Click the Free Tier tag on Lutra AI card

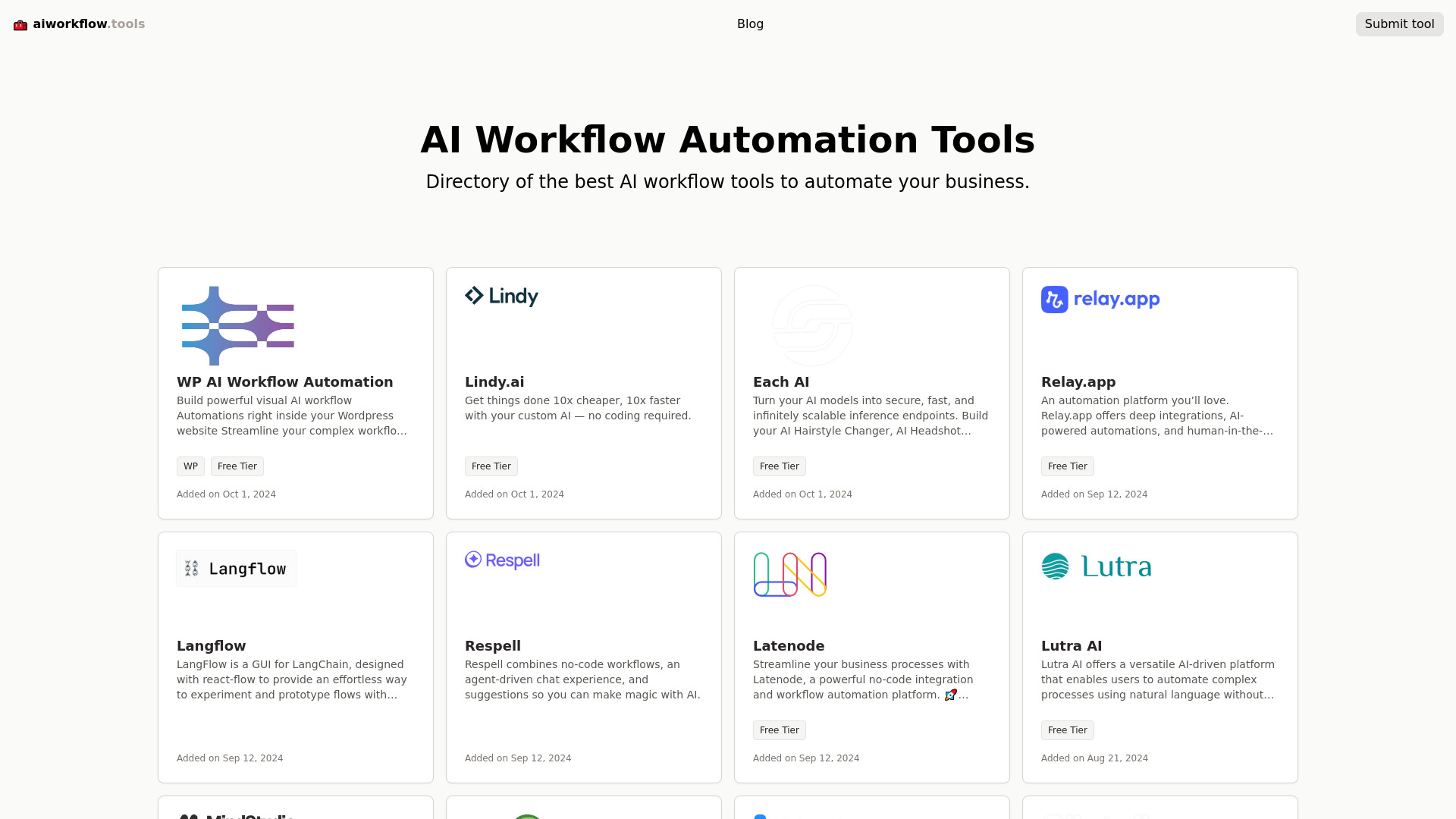[x=1067, y=730]
